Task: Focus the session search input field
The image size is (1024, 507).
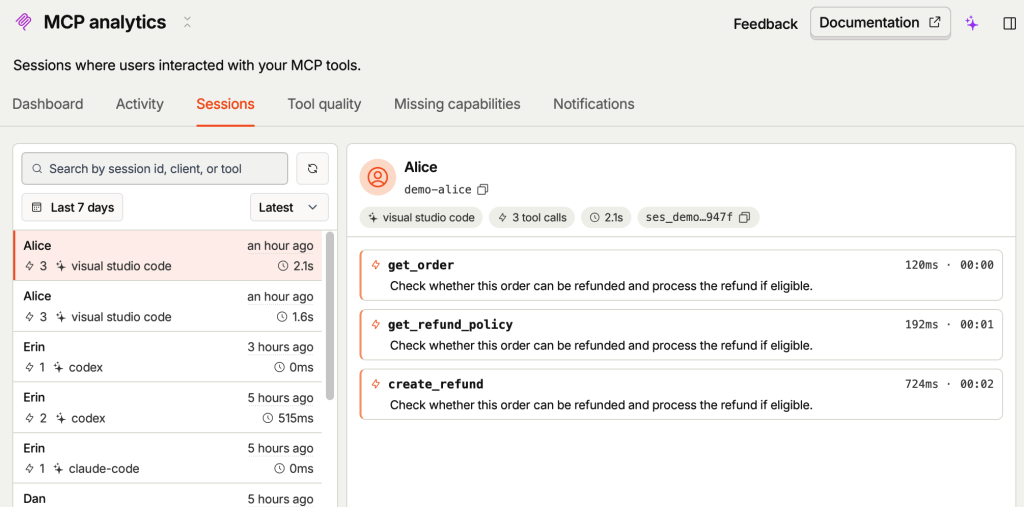Action: 155,169
